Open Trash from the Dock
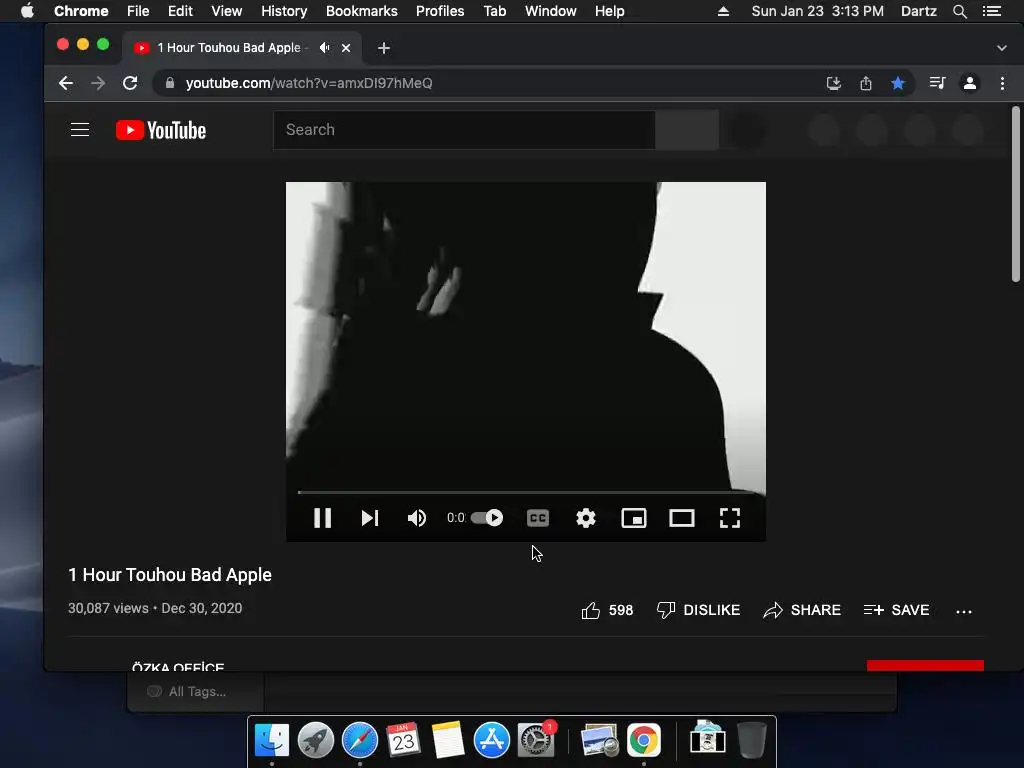The width and height of the screenshot is (1024, 768). click(752, 741)
